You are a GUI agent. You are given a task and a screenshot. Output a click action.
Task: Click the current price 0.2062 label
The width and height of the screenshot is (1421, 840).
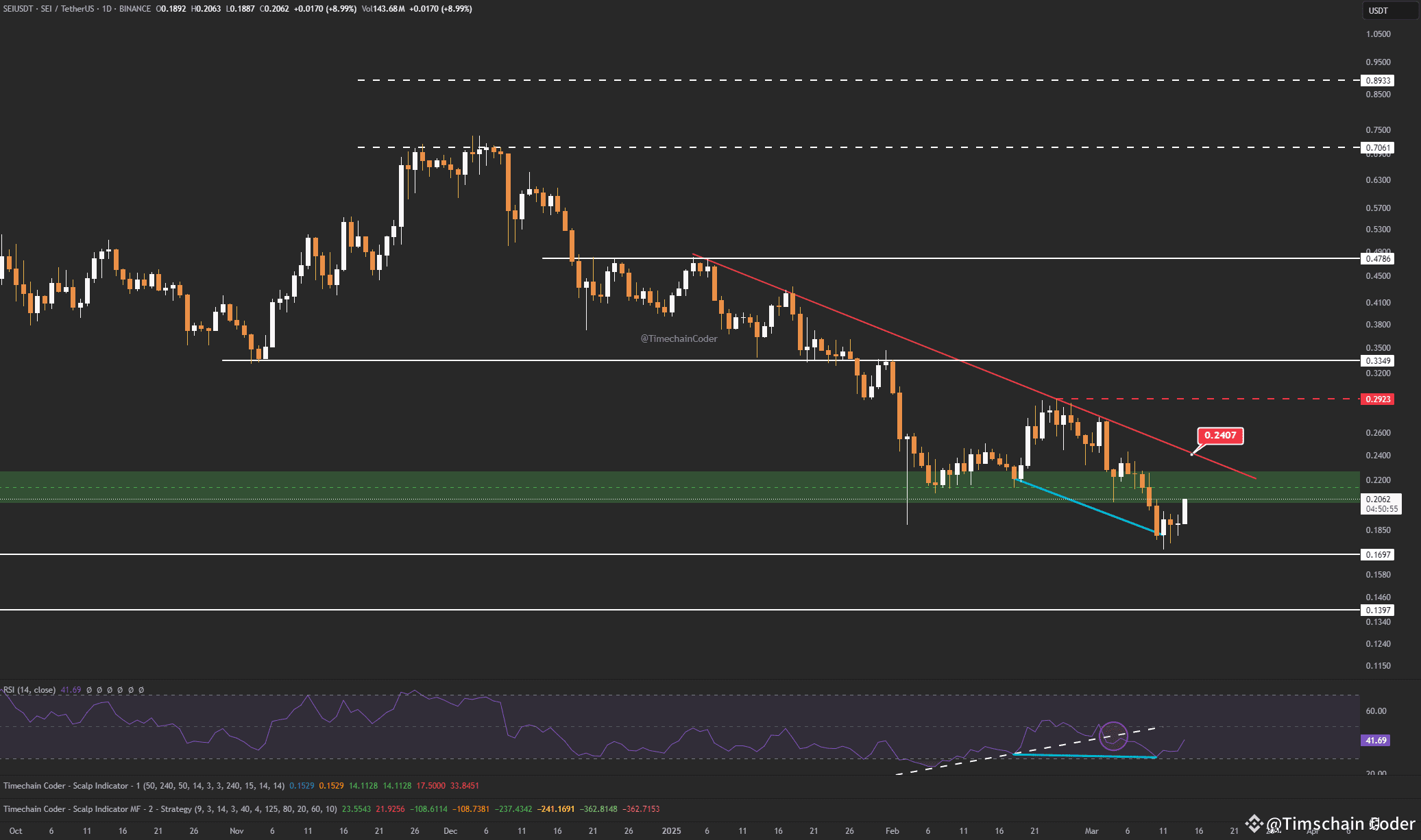coord(1379,499)
